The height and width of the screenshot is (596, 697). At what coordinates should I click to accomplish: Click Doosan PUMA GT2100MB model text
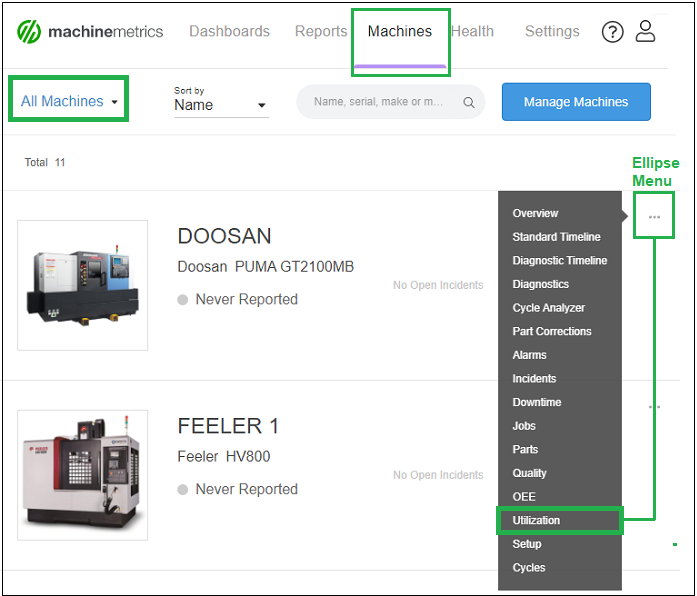click(265, 267)
